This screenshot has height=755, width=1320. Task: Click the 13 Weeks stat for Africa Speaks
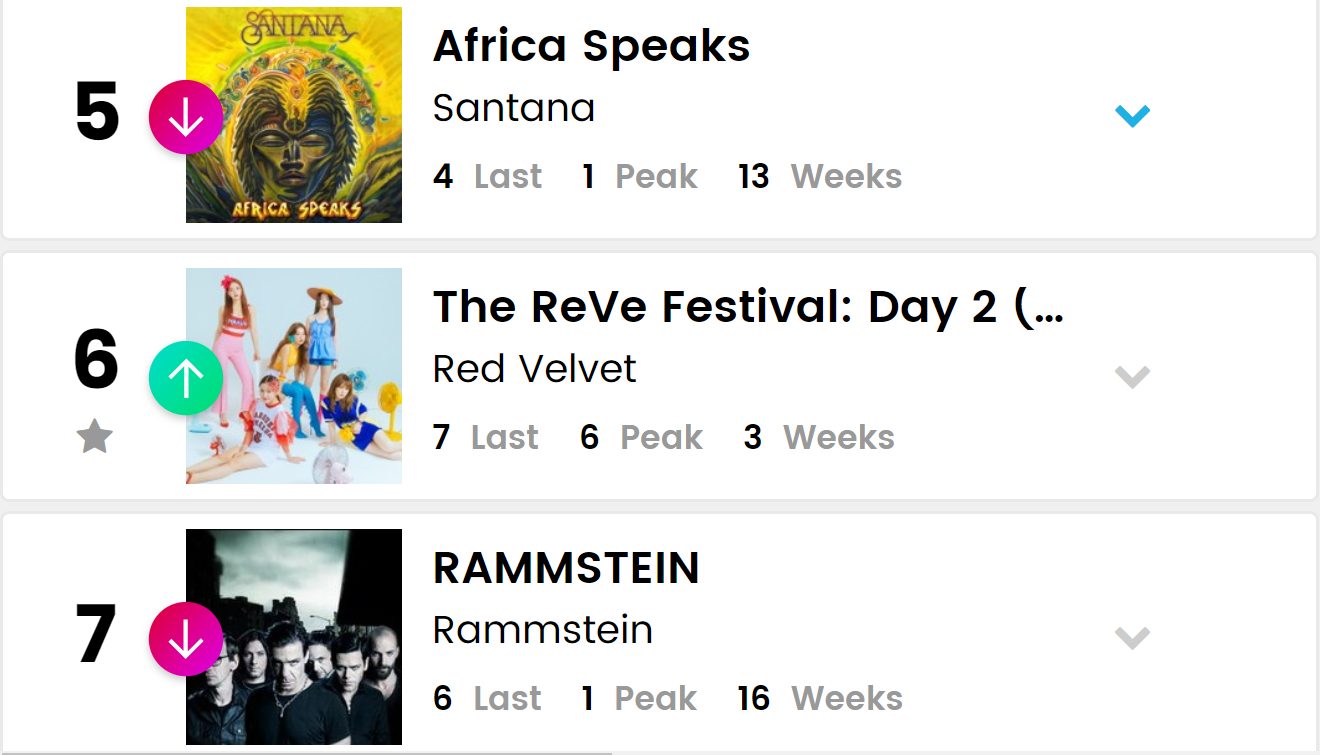[x=820, y=177]
